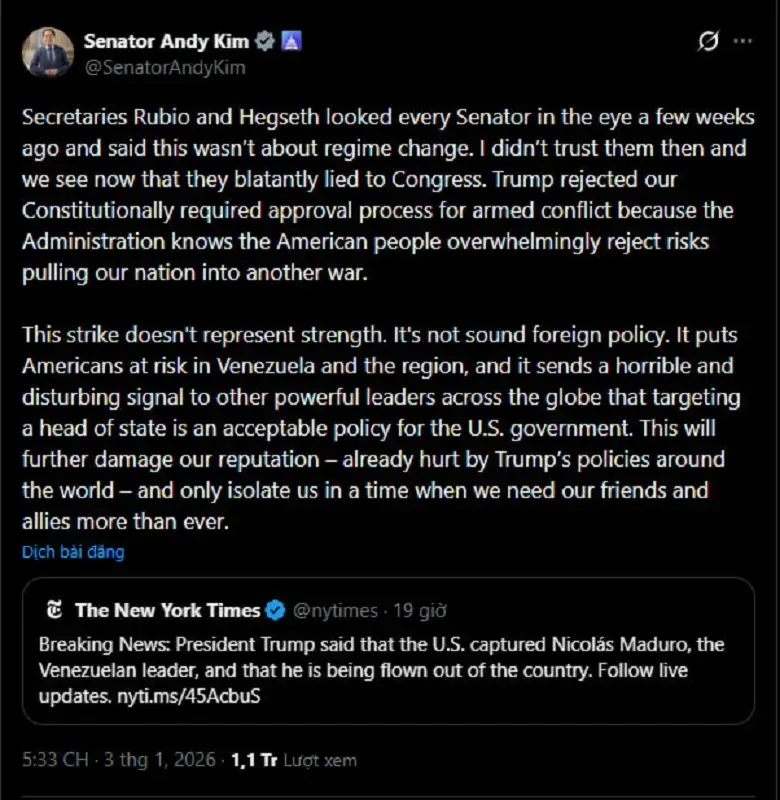Click the "3 thg 1, 2026" post date
The height and width of the screenshot is (800, 780).
point(159,760)
